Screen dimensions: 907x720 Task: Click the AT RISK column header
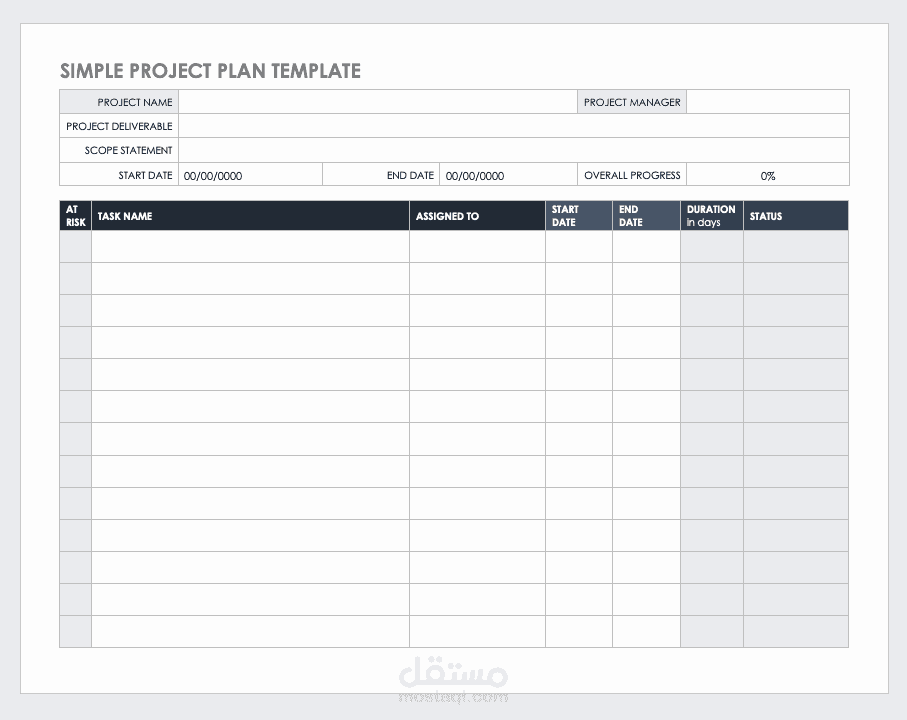pyautogui.click(x=74, y=215)
